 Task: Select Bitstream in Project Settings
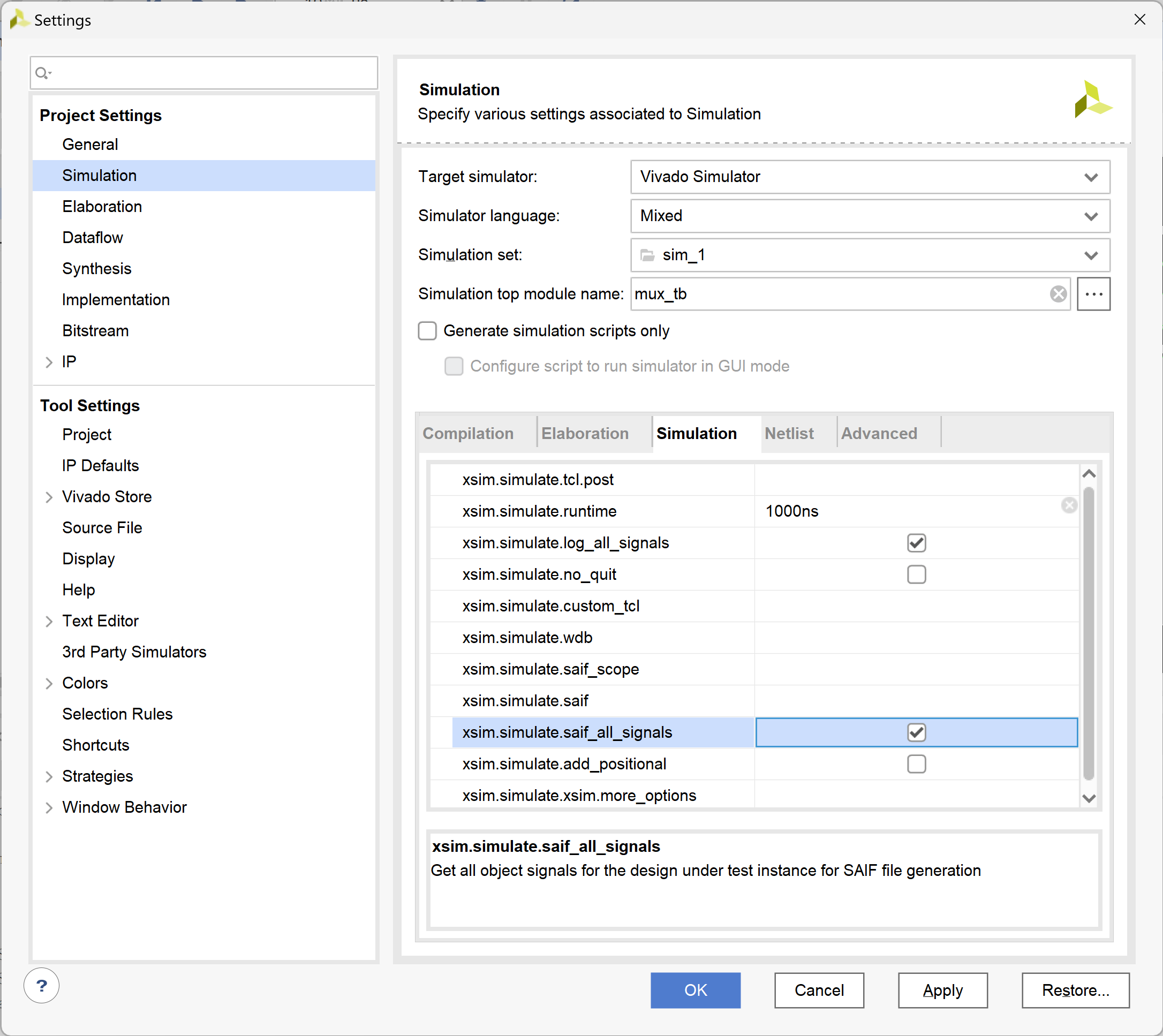tap(204, 331)
